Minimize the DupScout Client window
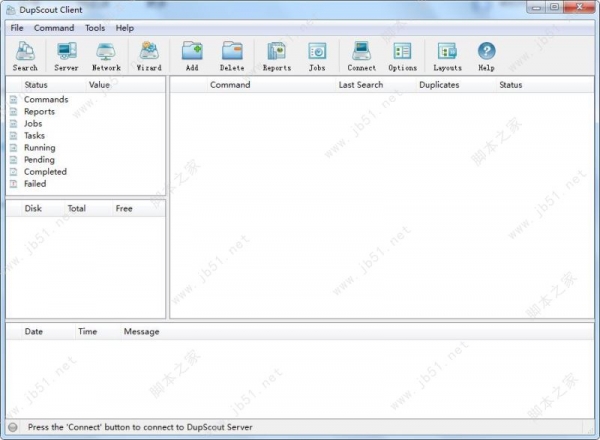Image resolution: width=600 pixels, height=440 pixels. pyautogui.click(x=536, y=8)
